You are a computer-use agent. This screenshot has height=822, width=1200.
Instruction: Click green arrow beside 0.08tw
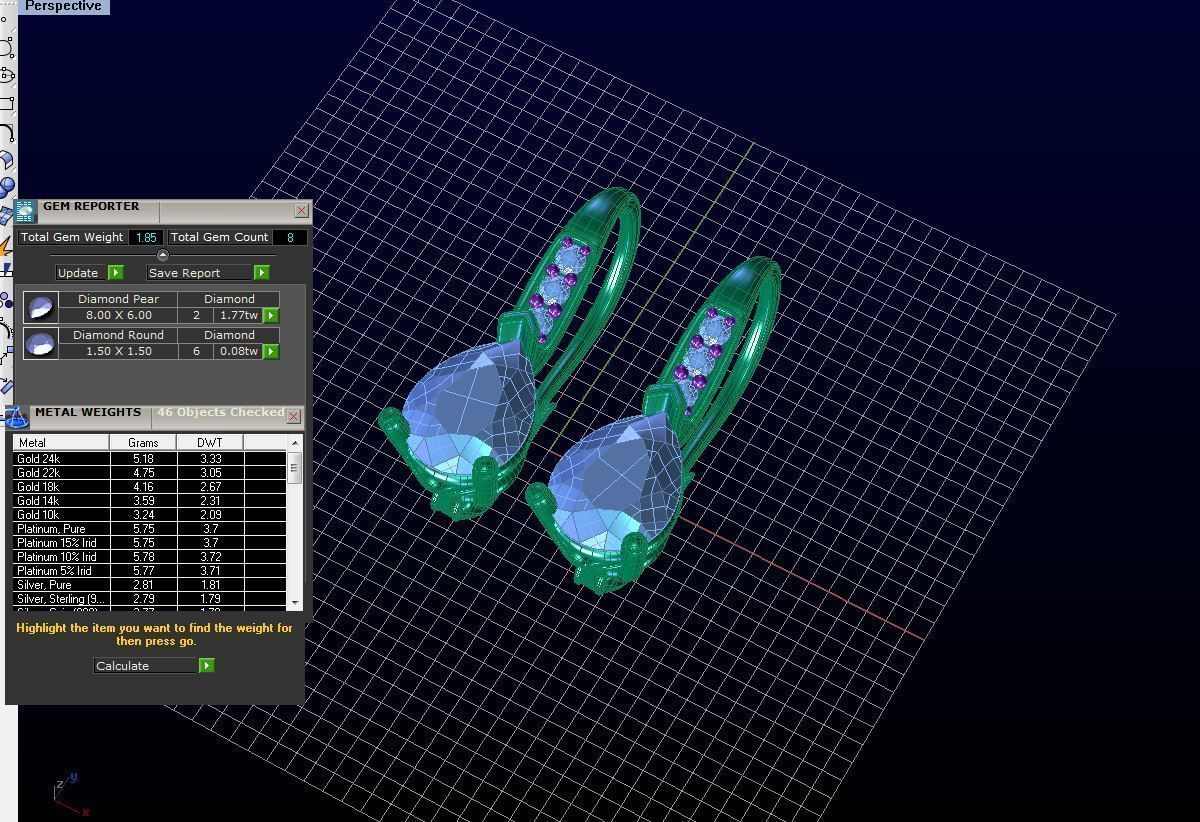coord(271,352)
